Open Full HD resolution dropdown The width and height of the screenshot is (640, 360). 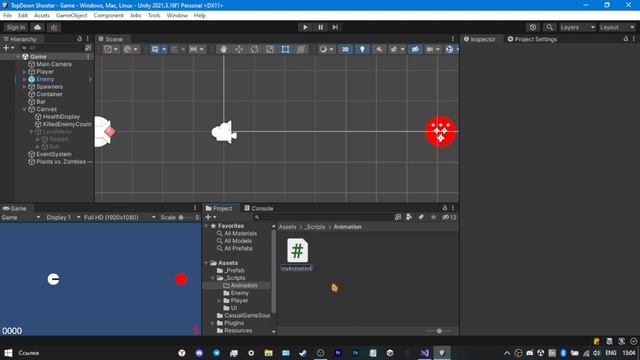pyautogui.click(x=119, y=218)
